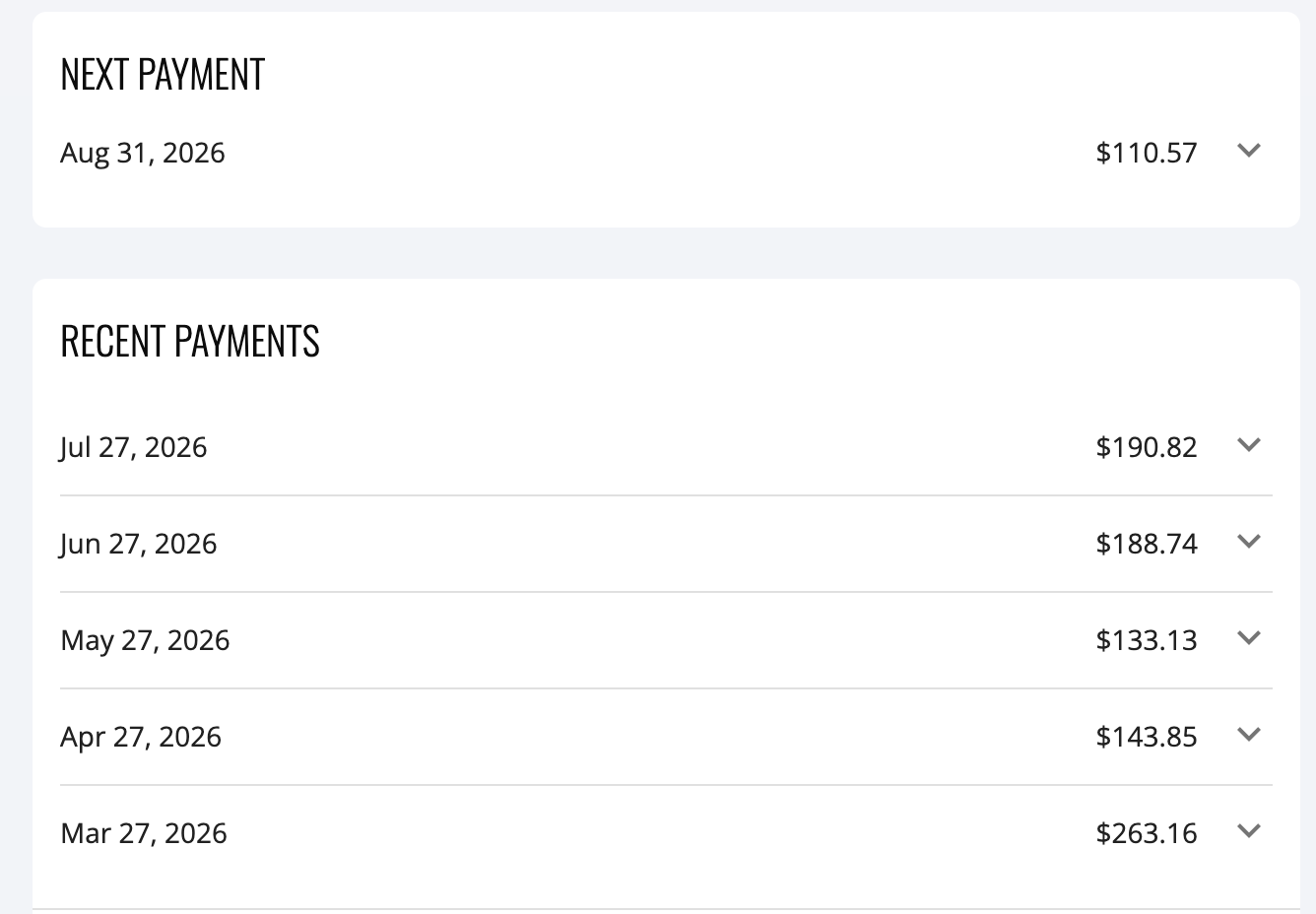Click the Apr 27, 2026 payment date
Image resolution: width=1316 pixels, height=914 pixels.
[x=141, y=737]
